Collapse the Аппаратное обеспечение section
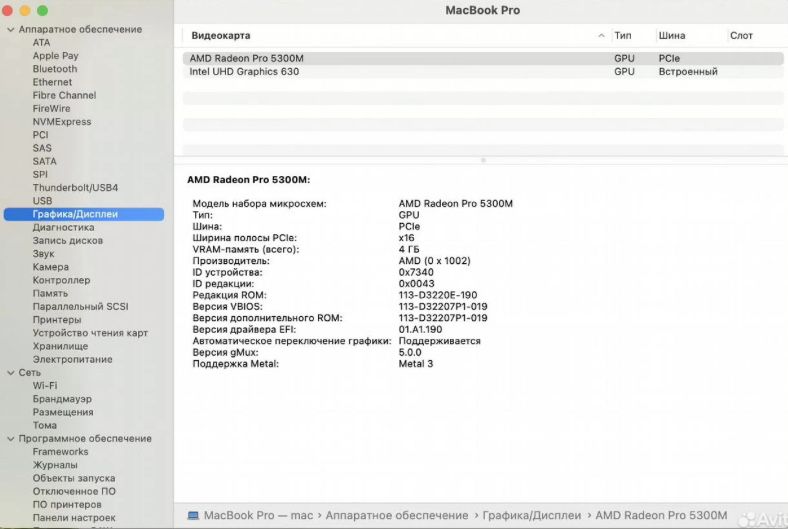788x529 pixels. tap(11, 30)
